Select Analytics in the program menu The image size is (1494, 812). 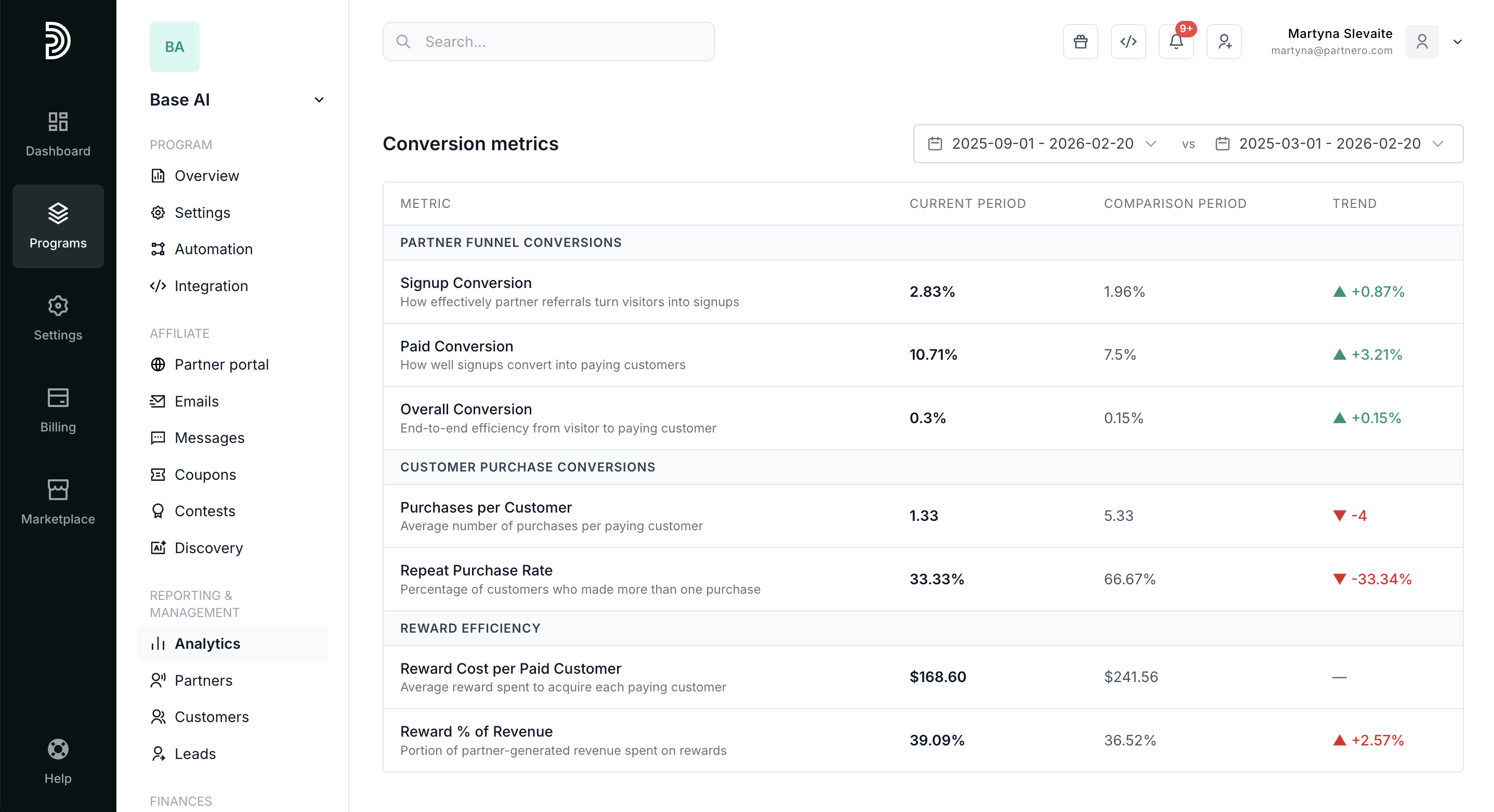(x=207, y=644)
